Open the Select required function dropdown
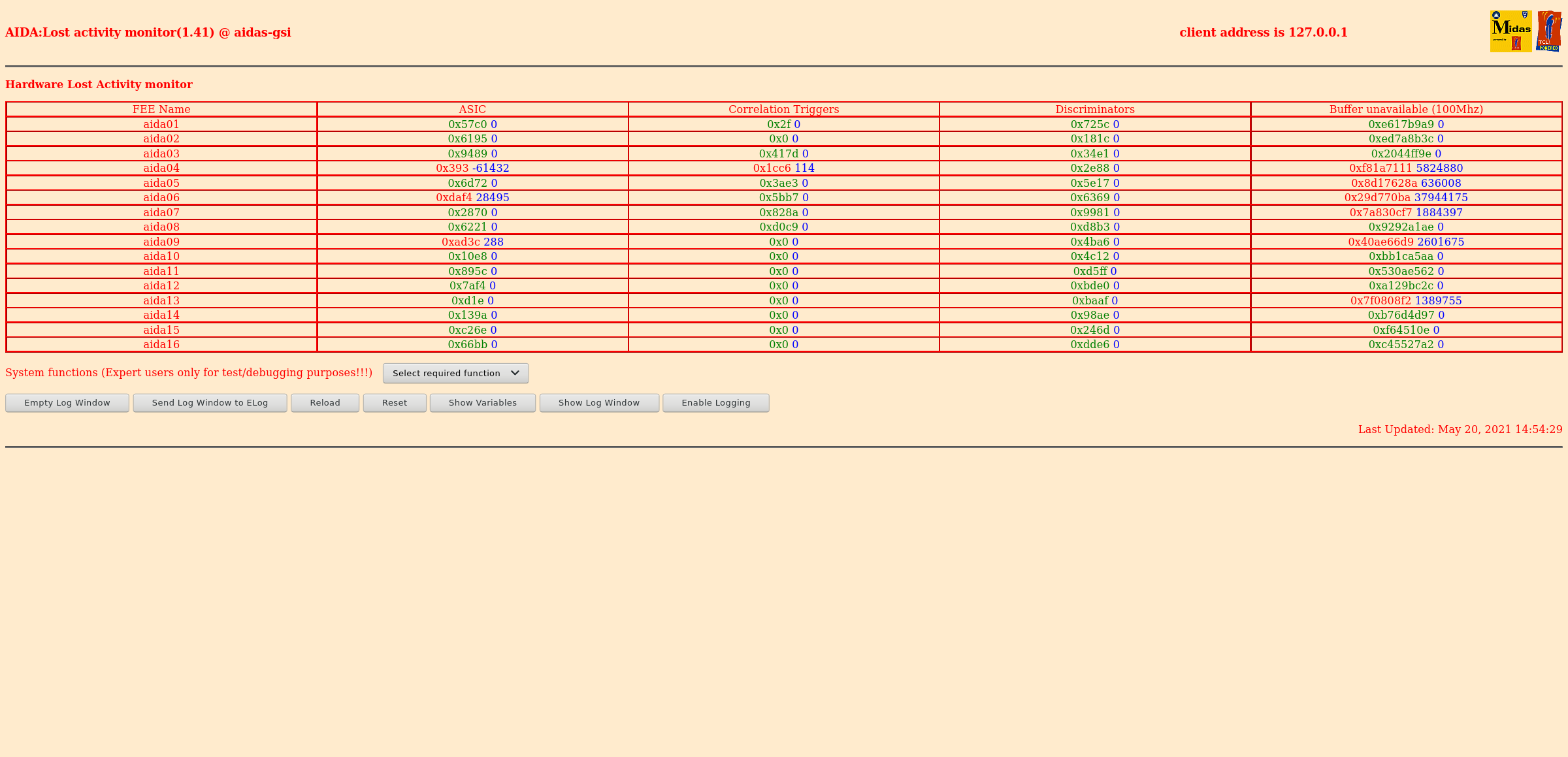 click(455, 373)
